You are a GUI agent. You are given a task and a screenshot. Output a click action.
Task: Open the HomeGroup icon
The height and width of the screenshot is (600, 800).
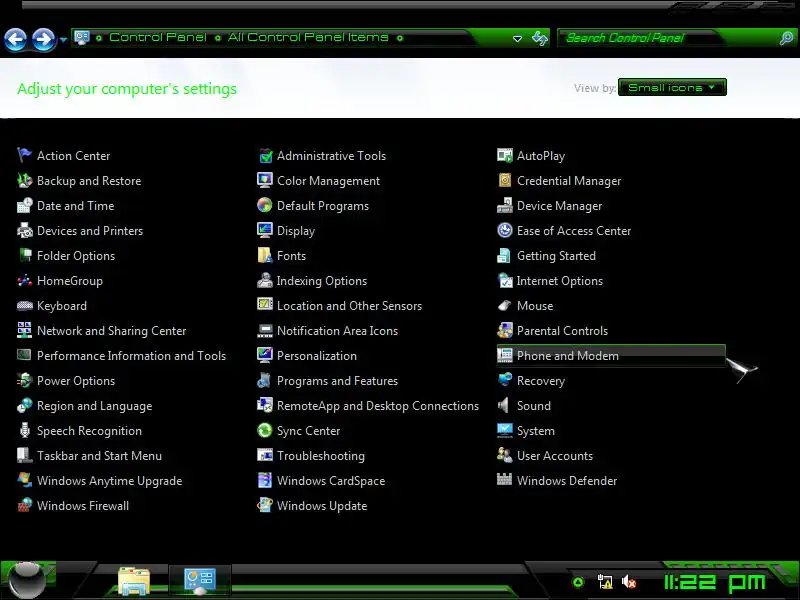pyautogui.click(x=24, y=280)
